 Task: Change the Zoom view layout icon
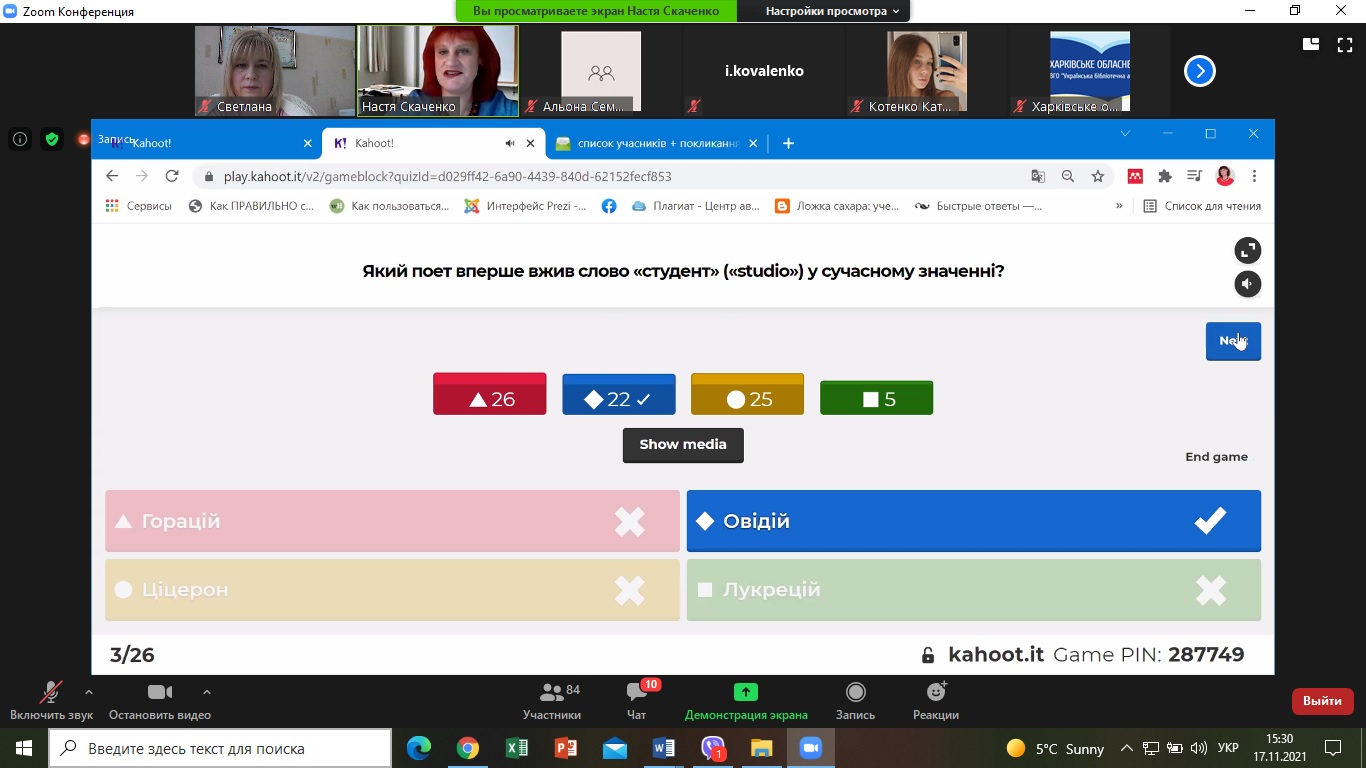pyautogui.click(x=1311, y=44)
